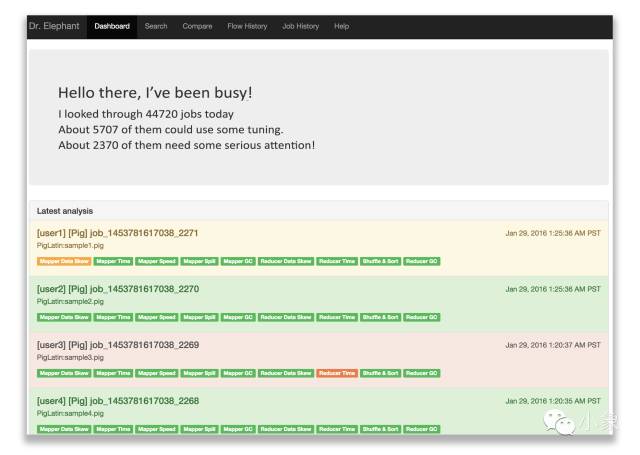Click timestamp 1:25:36 AM PST for user1
Screen dimensions: 640x455
553,233
